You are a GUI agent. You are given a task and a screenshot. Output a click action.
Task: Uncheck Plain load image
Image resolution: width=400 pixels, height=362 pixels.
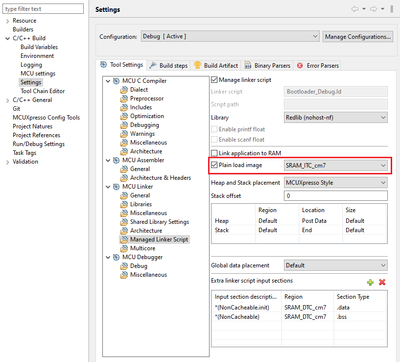pyautogui.click(x=214, y=165)
